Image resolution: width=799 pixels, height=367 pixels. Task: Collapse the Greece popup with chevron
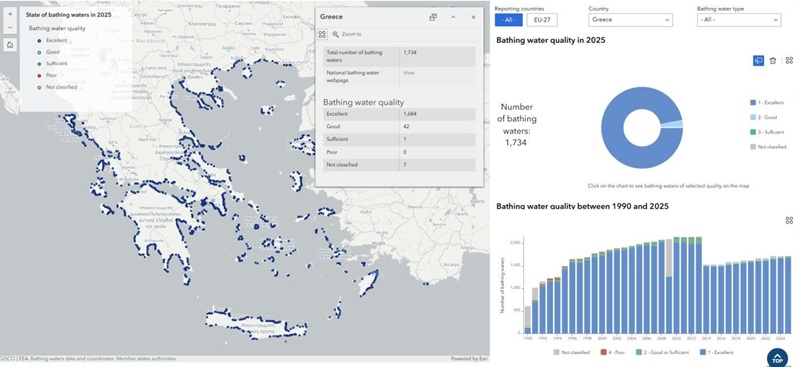(453, 17)
